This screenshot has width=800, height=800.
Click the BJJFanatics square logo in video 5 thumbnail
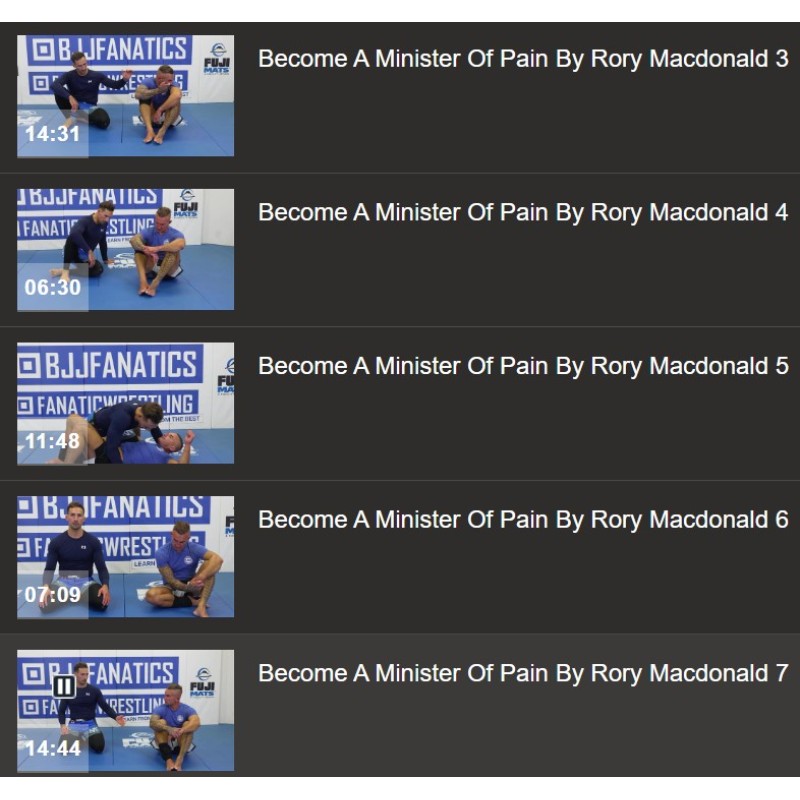(x=29, y=365)
